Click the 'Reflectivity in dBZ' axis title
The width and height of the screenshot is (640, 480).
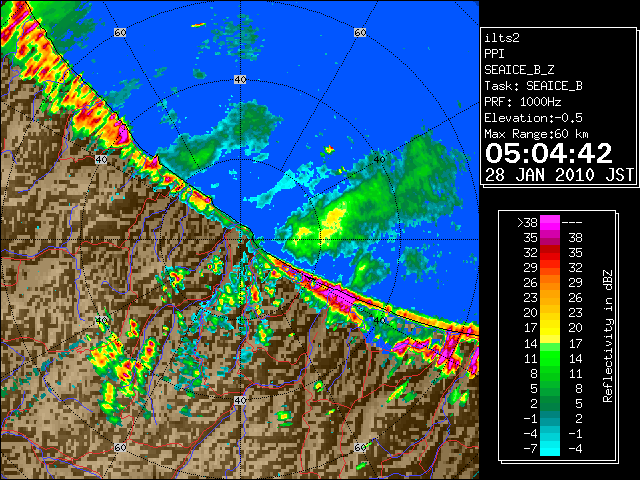click(x=608, y=336)
